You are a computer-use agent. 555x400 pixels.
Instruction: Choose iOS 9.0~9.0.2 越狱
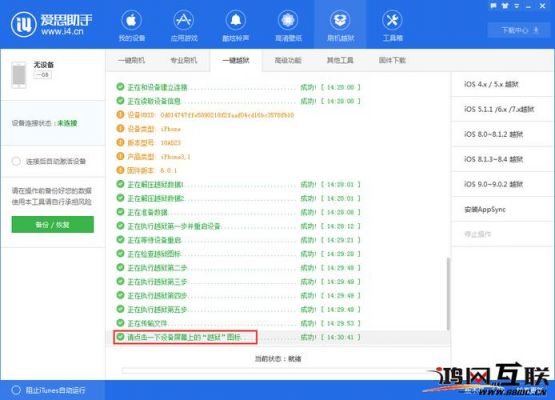[503, 184]
